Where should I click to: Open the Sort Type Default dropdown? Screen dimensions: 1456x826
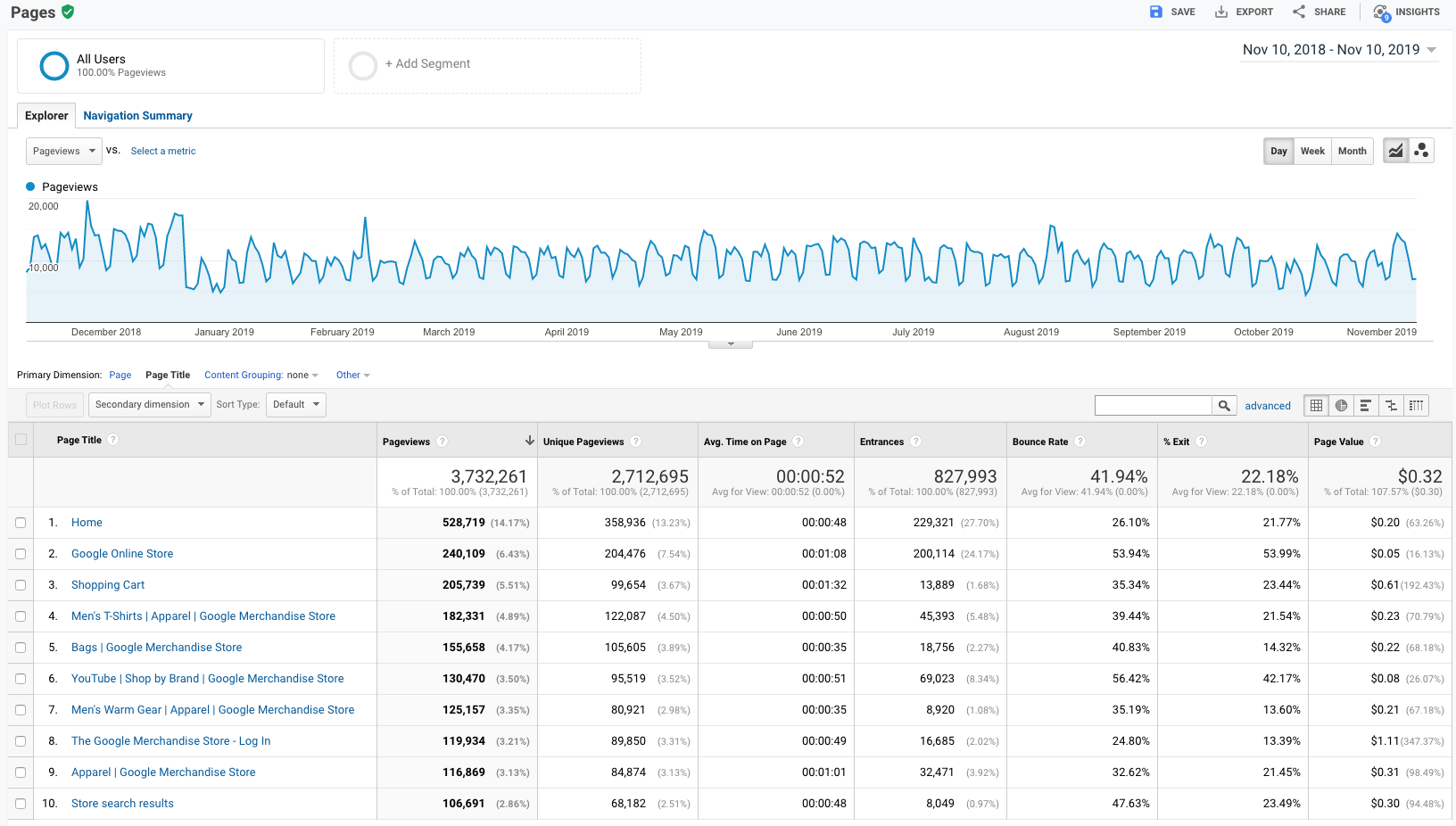click(295, 405)
